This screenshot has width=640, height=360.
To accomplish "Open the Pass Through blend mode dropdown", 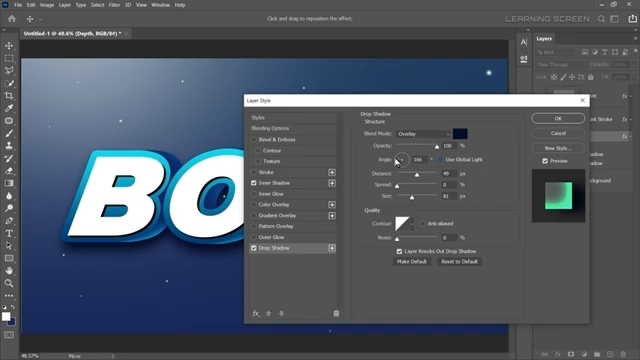I will 561,64.
